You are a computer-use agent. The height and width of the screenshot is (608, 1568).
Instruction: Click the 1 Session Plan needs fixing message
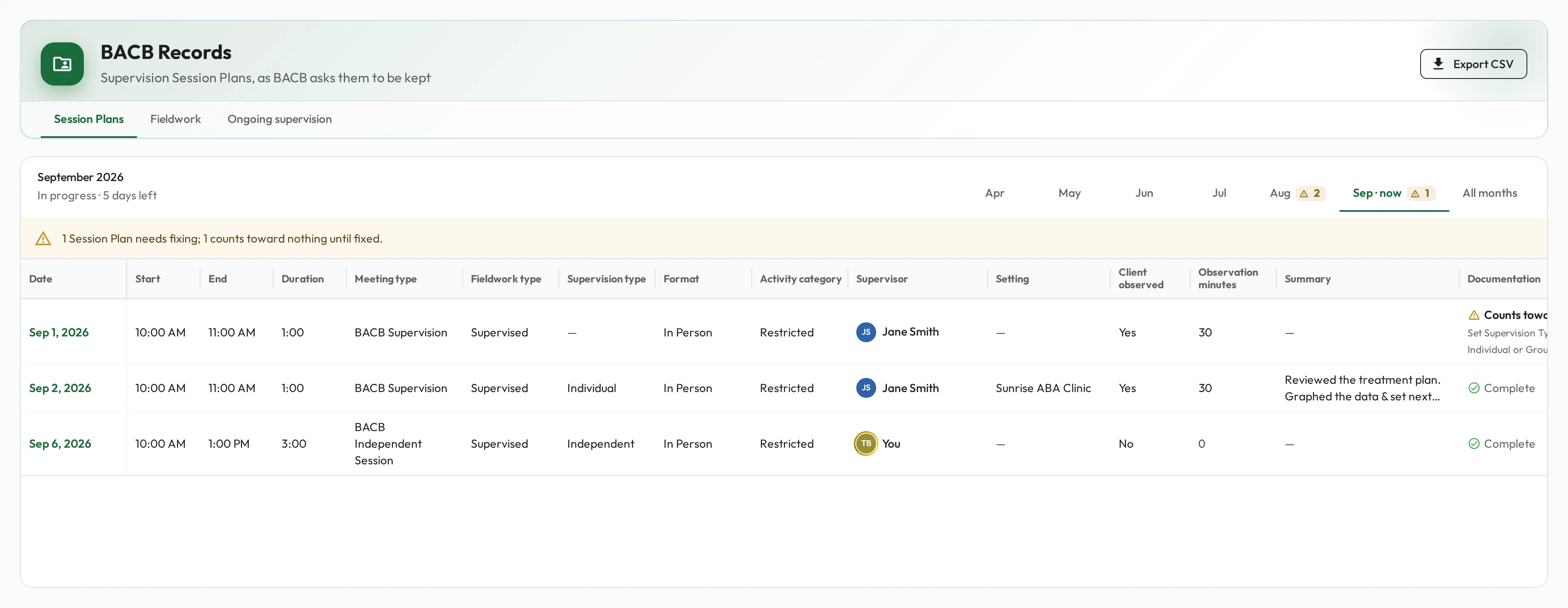pos(222,238)
